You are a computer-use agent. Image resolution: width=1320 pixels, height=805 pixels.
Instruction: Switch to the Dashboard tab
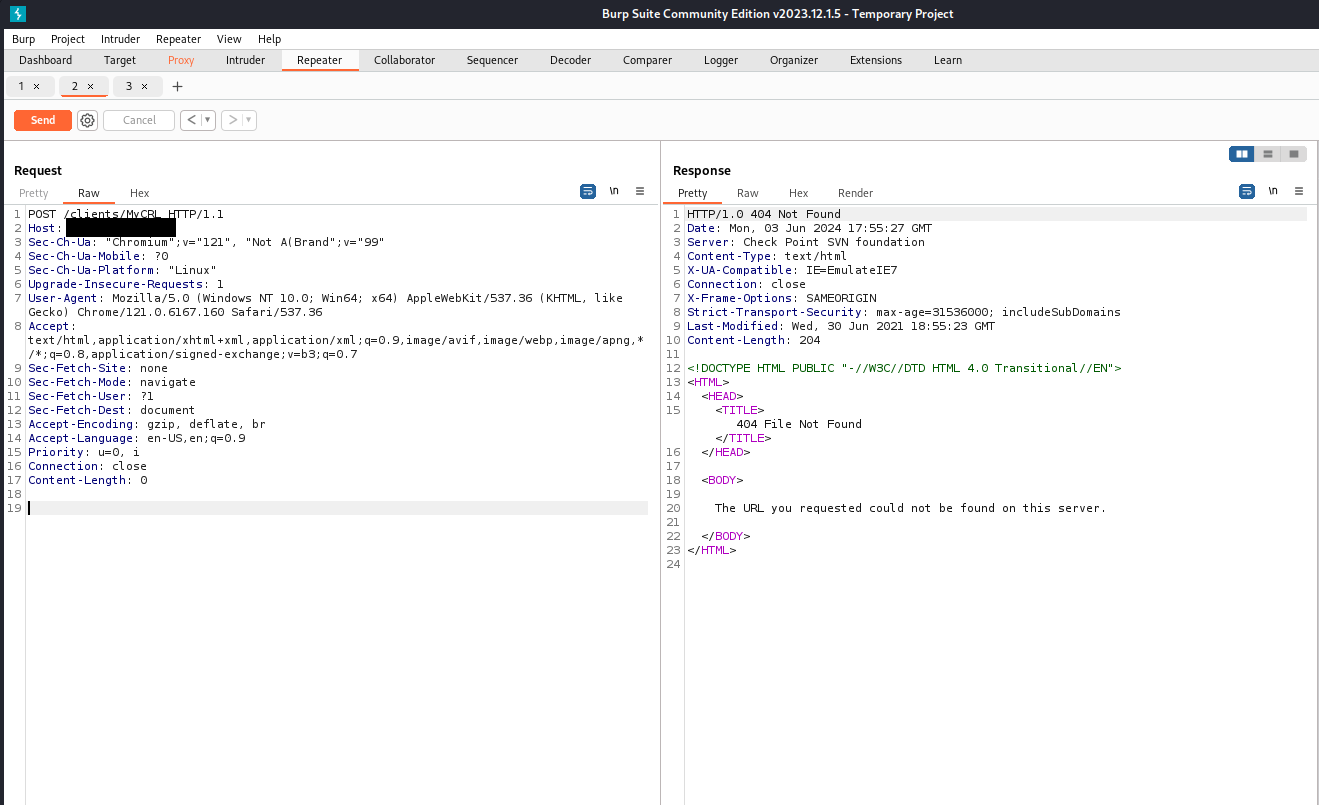click(46, 60)
